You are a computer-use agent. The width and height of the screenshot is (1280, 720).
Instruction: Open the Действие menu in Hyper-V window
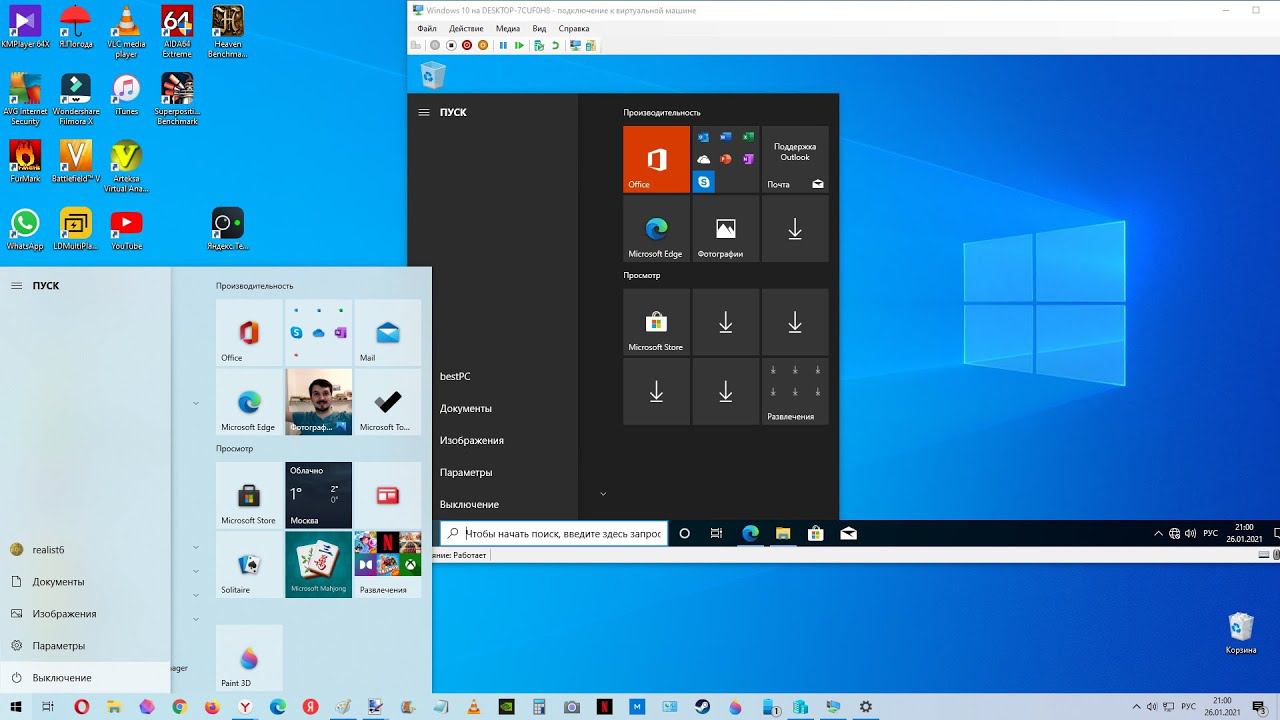pyautogui.click(x=466, y=29)
